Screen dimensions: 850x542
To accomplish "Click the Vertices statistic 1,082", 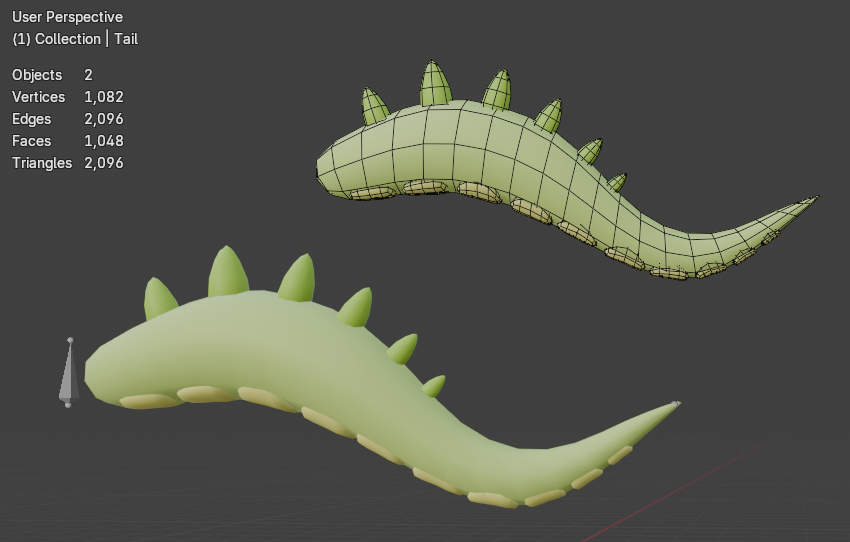I will [104, 97].
